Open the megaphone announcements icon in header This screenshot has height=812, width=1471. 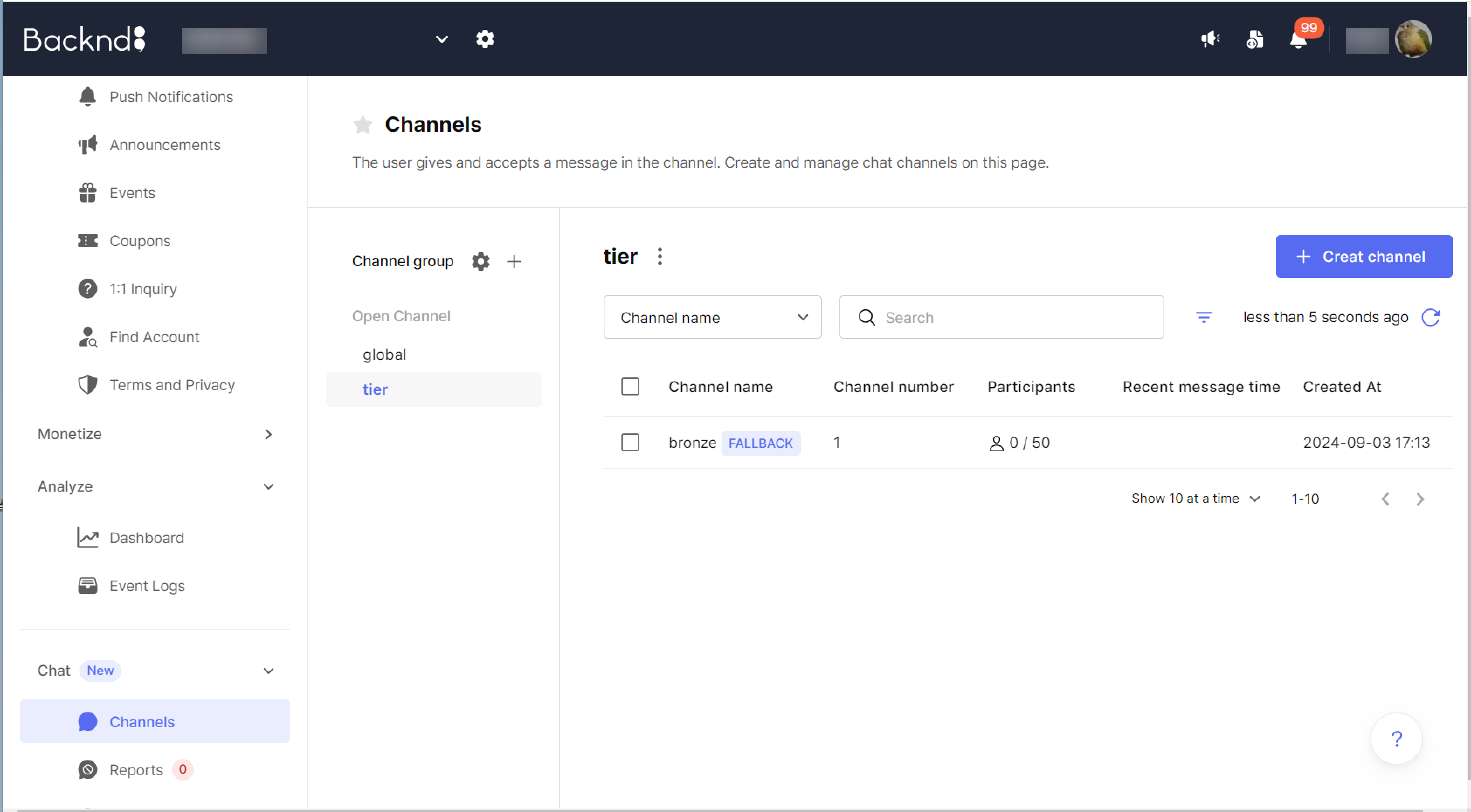(1210, 39)
